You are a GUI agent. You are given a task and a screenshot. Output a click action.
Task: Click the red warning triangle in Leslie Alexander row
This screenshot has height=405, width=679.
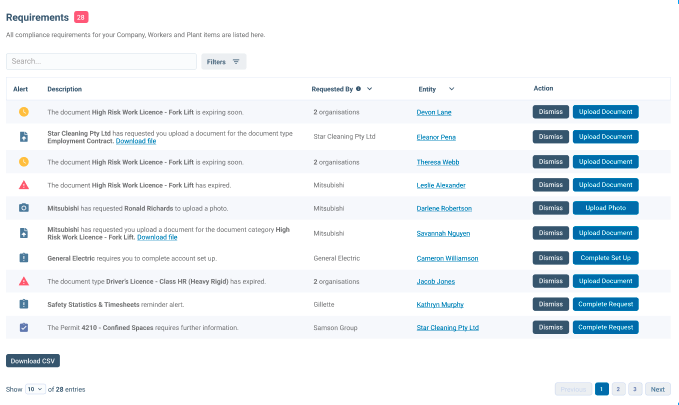click(x=24, y=185)
